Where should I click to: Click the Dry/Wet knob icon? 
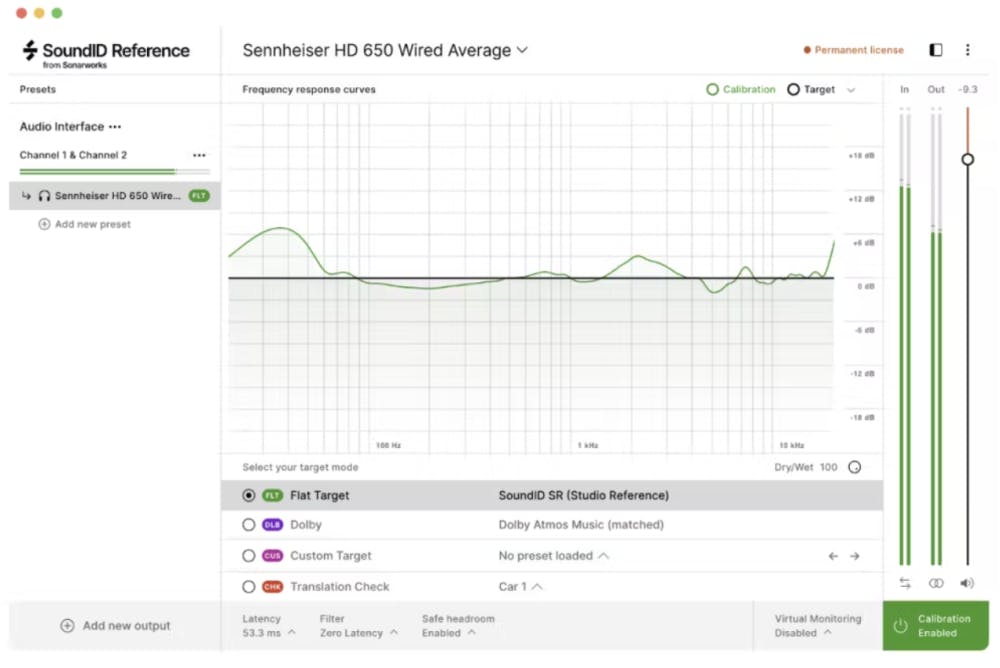(855, 467)
